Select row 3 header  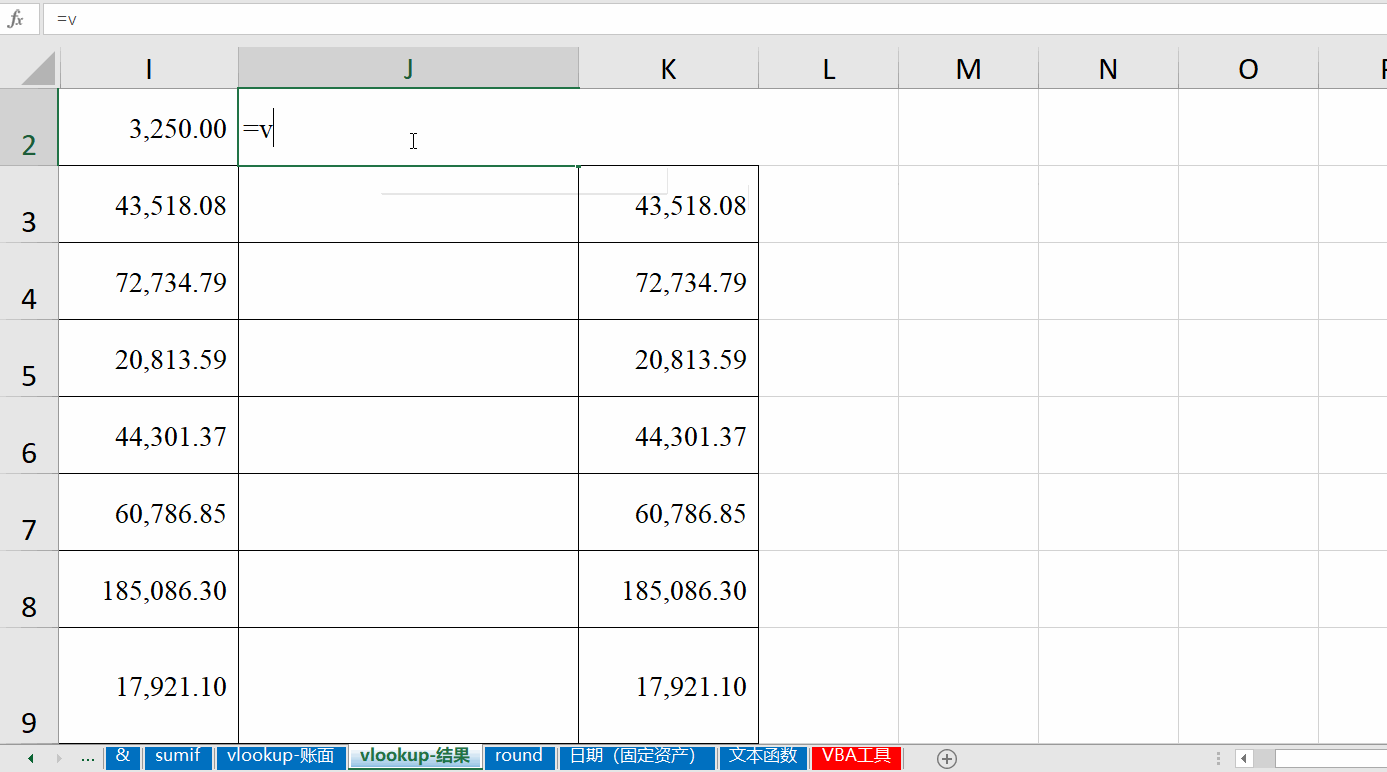coord(29,204)
